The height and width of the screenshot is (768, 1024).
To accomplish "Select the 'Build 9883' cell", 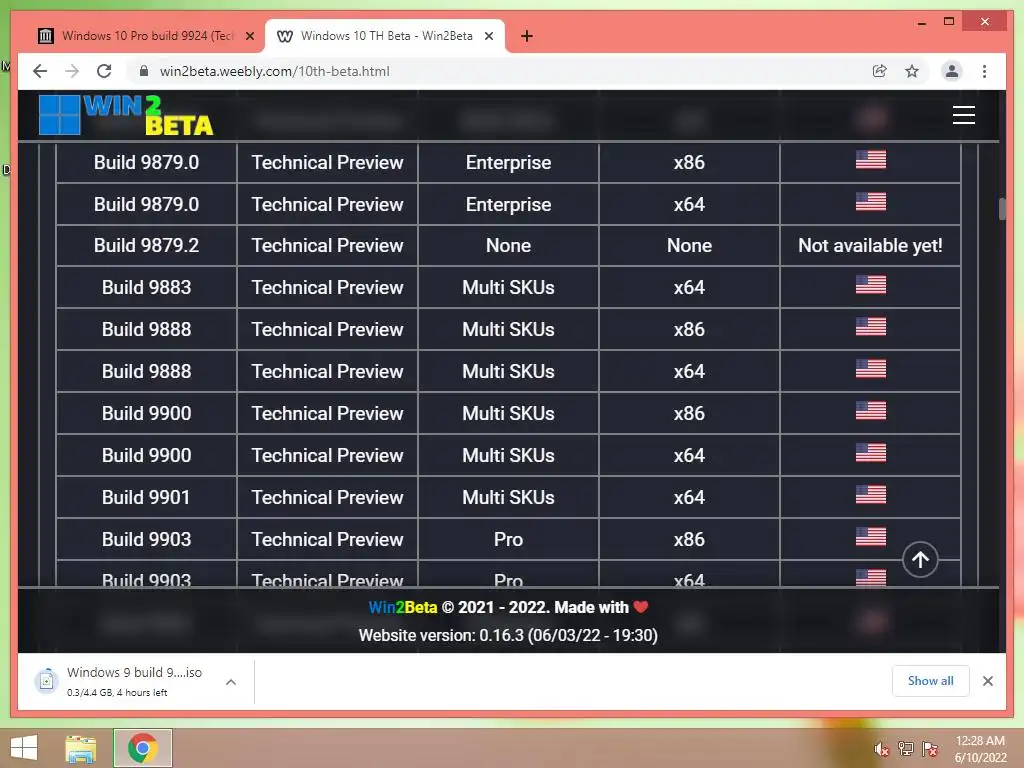I will click(146, 287).
